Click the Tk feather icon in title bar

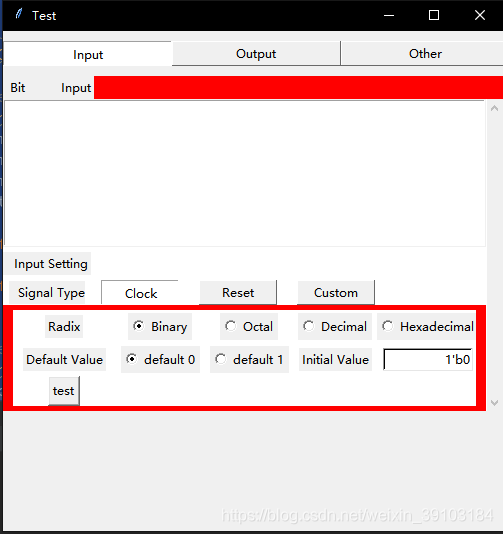point(19,14)
